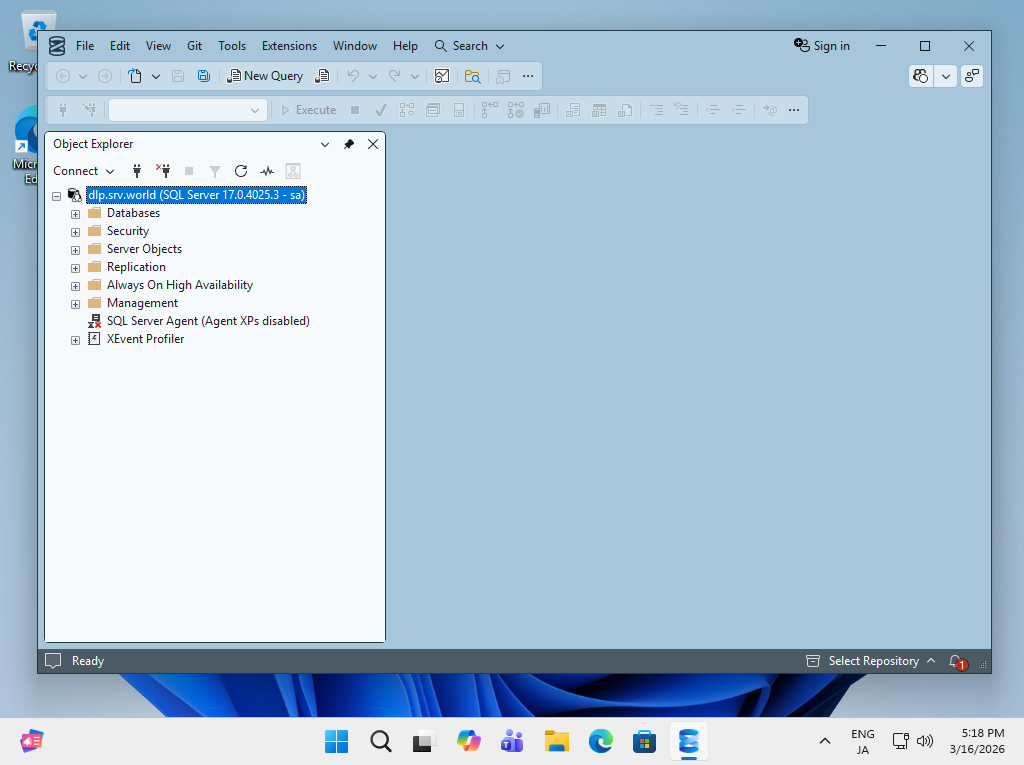Open the Connect dropdown in Object Explorer
1024x765 pixels.
[x=84, y=171]
